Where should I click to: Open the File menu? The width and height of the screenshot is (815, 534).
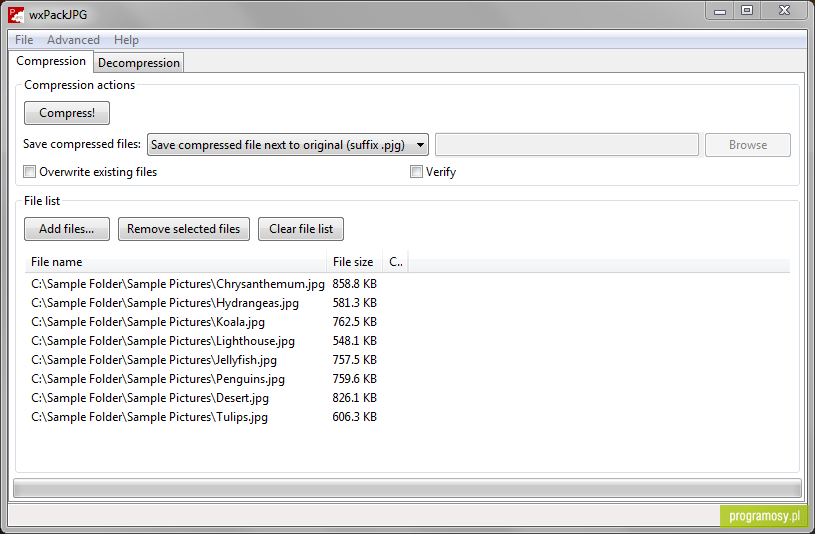coord(24,40)
